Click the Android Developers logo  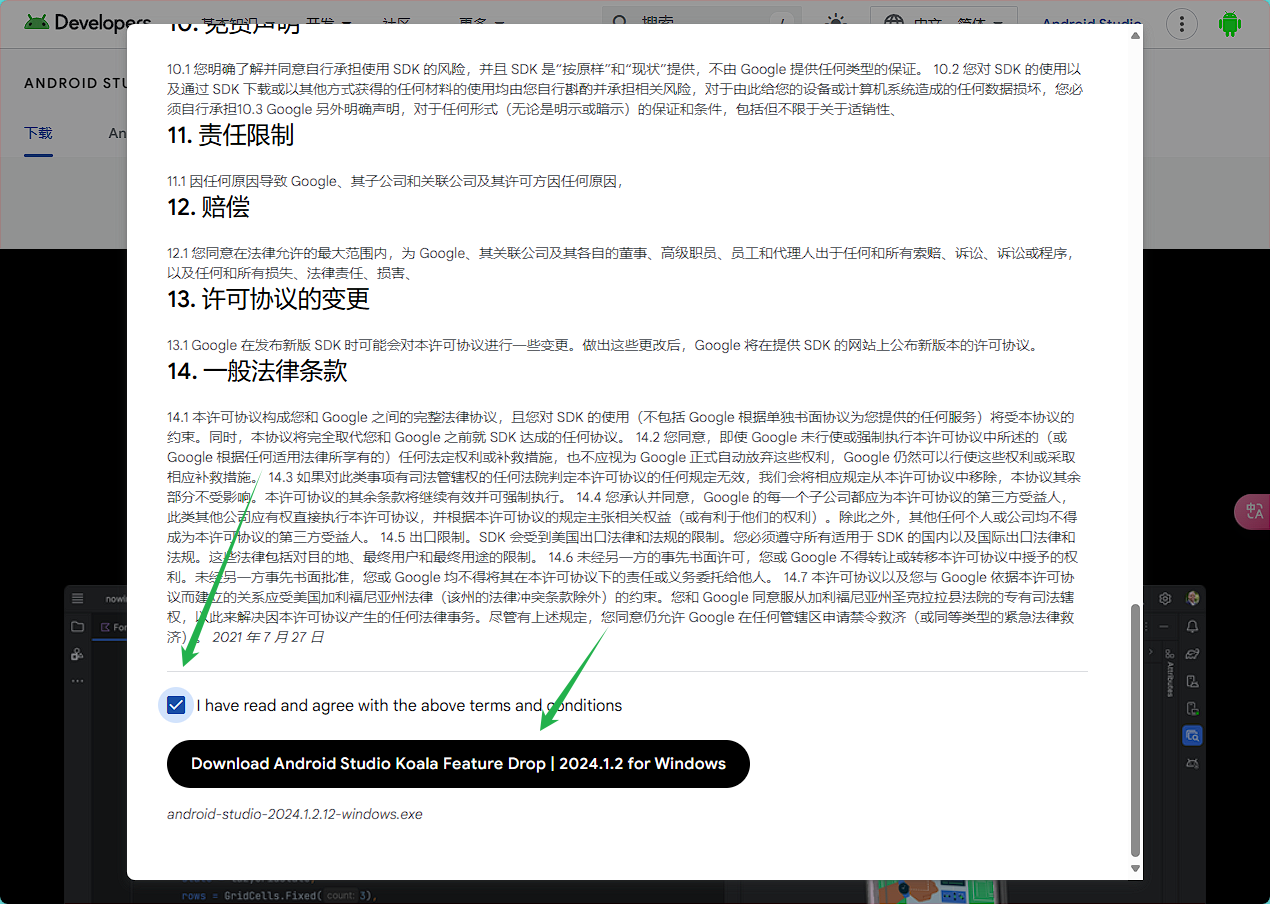[88, 22]
